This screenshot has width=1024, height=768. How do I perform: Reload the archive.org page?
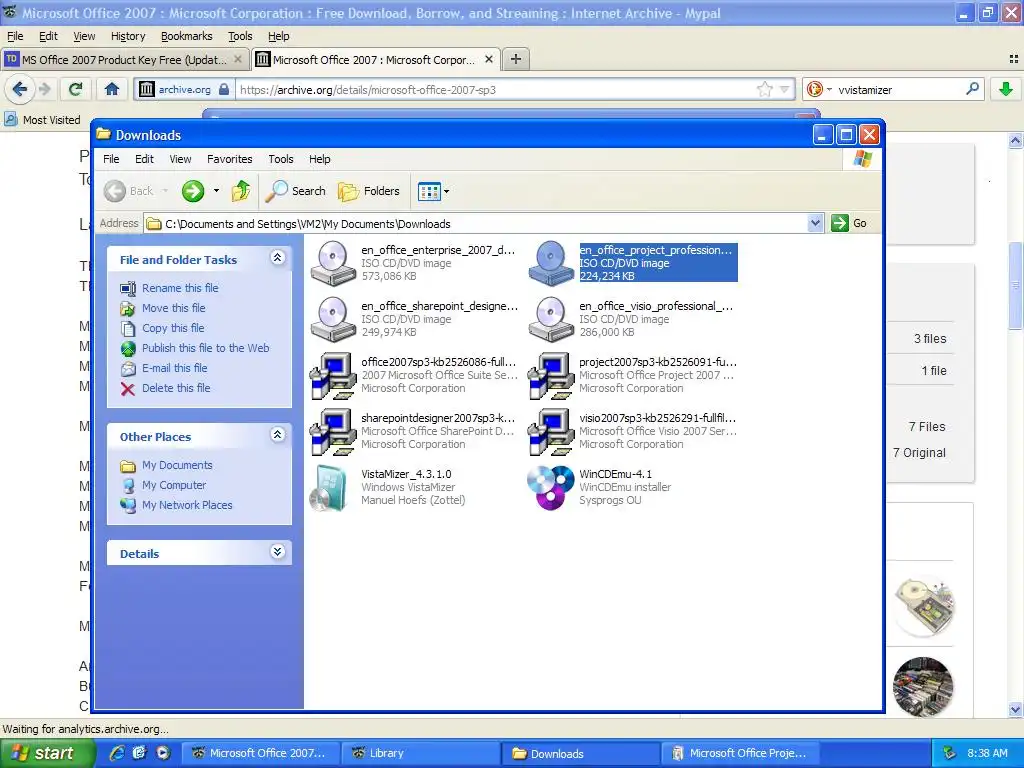76,89
